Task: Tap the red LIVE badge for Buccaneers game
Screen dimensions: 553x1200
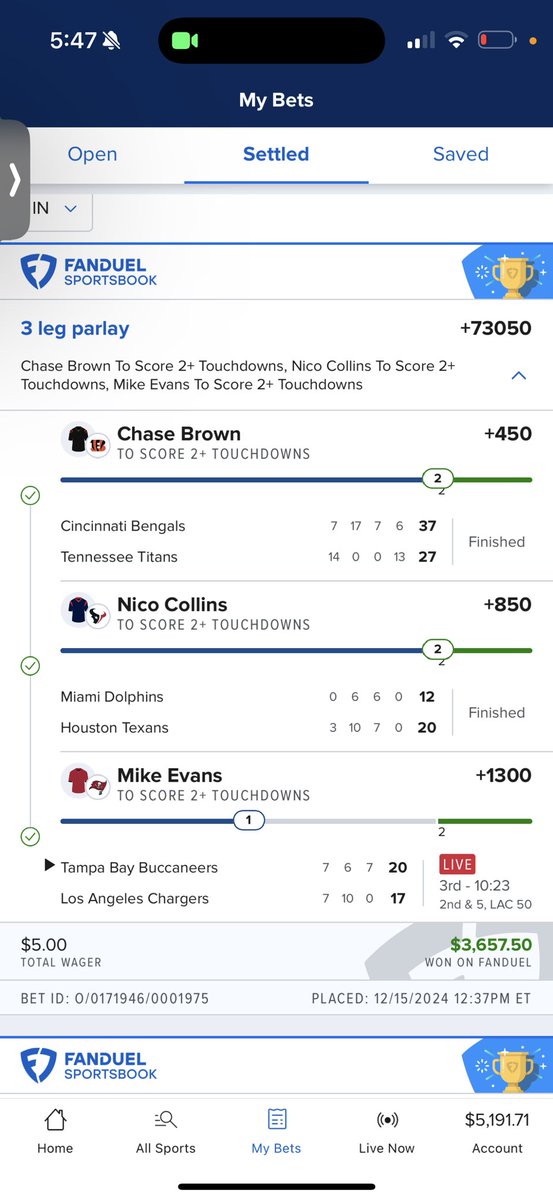Action: point(457,864)
